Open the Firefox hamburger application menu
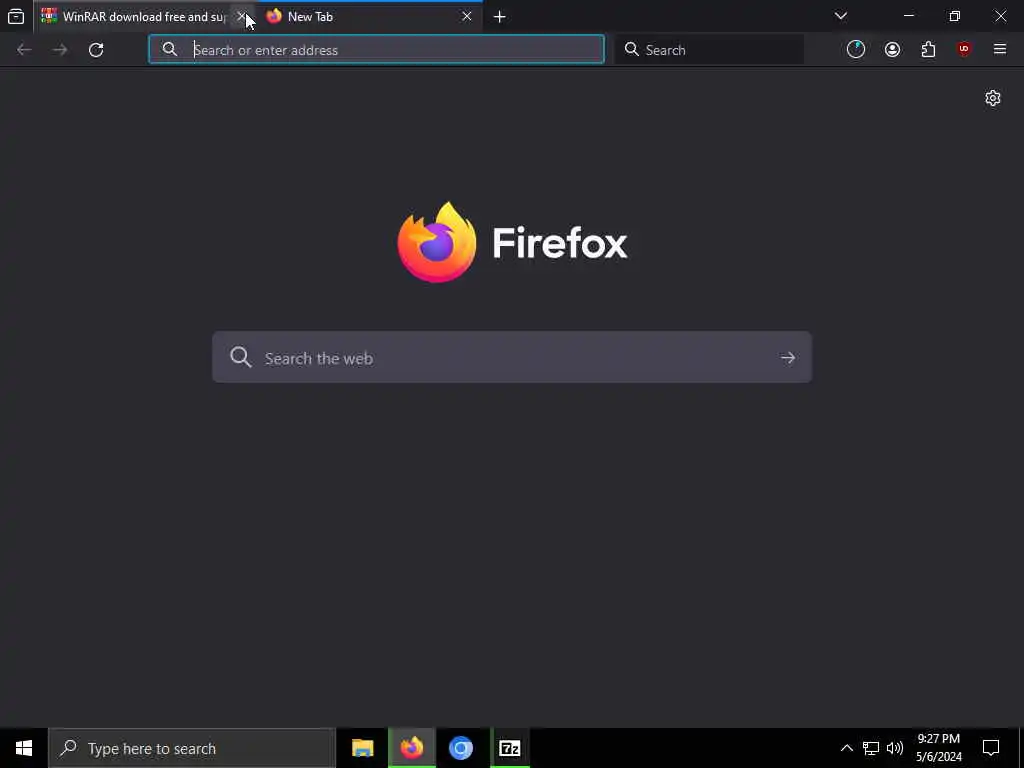Screen dimensions: 1024x768 (x=1000, y=50)
